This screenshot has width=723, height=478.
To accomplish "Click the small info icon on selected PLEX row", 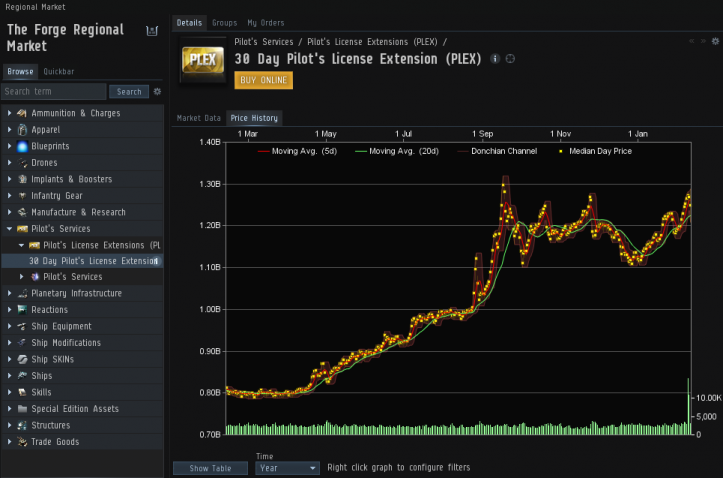I will coord(156,261).
